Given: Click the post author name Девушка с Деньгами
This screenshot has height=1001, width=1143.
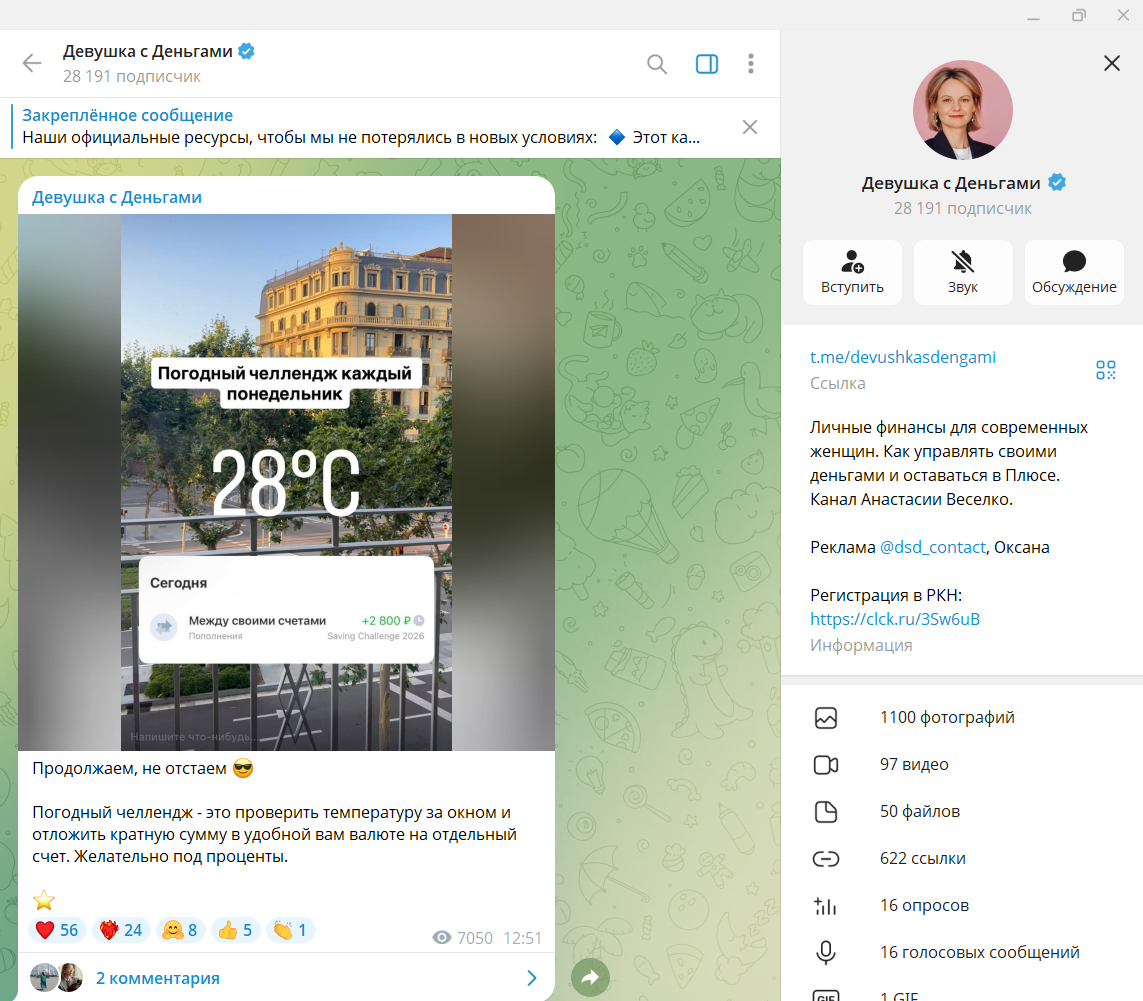Looking at the screenshot, I should pos(117,198).
